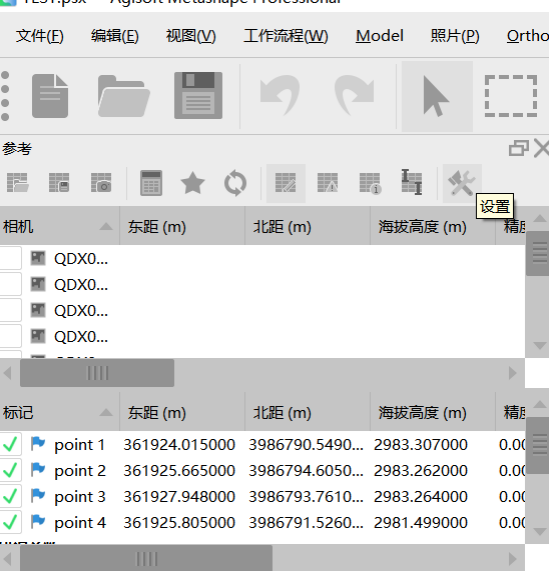549x571 pixels.
Task: Click the markers table scroll-down arrow
Action: pyautogui.click(x=540, y=532)
